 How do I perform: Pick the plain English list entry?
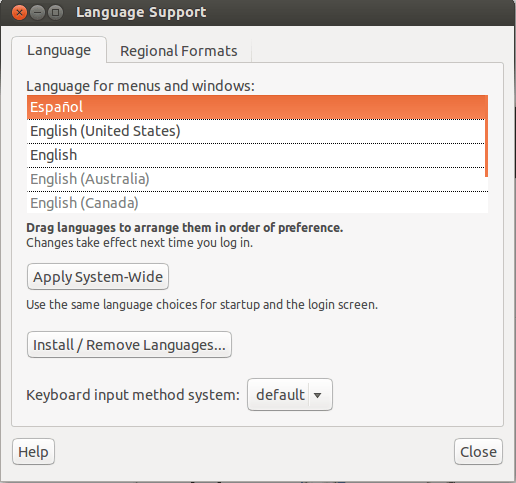pos(257,155)
